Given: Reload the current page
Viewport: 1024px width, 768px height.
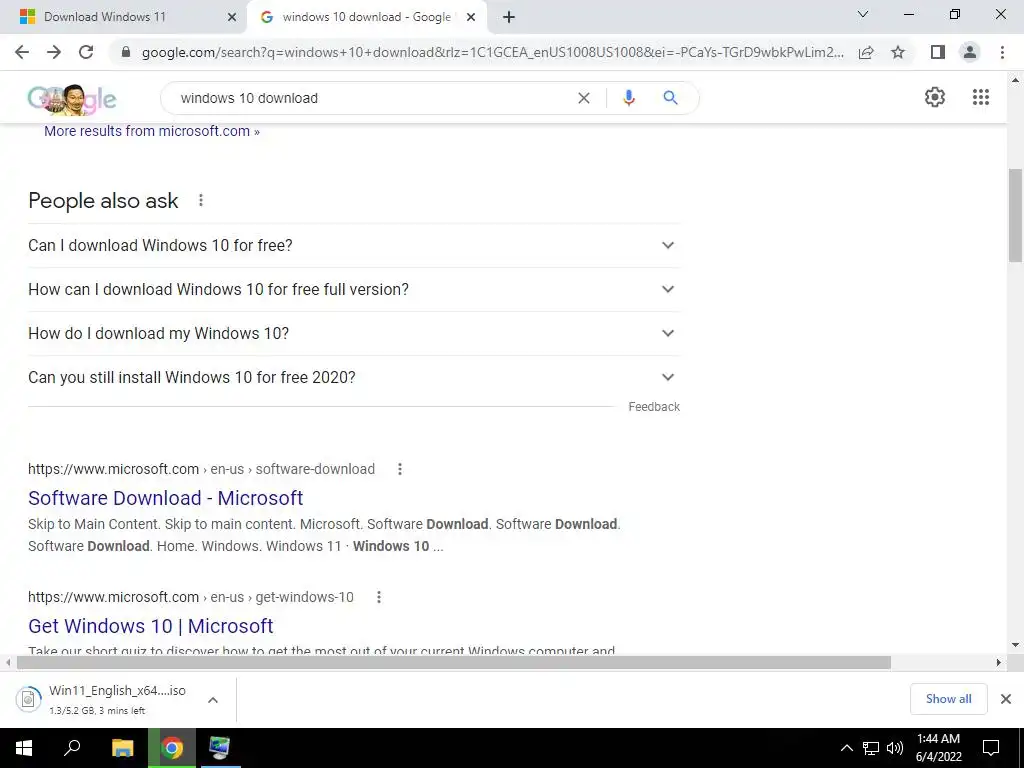Looking at the screenshot, I should pos(86,52).
